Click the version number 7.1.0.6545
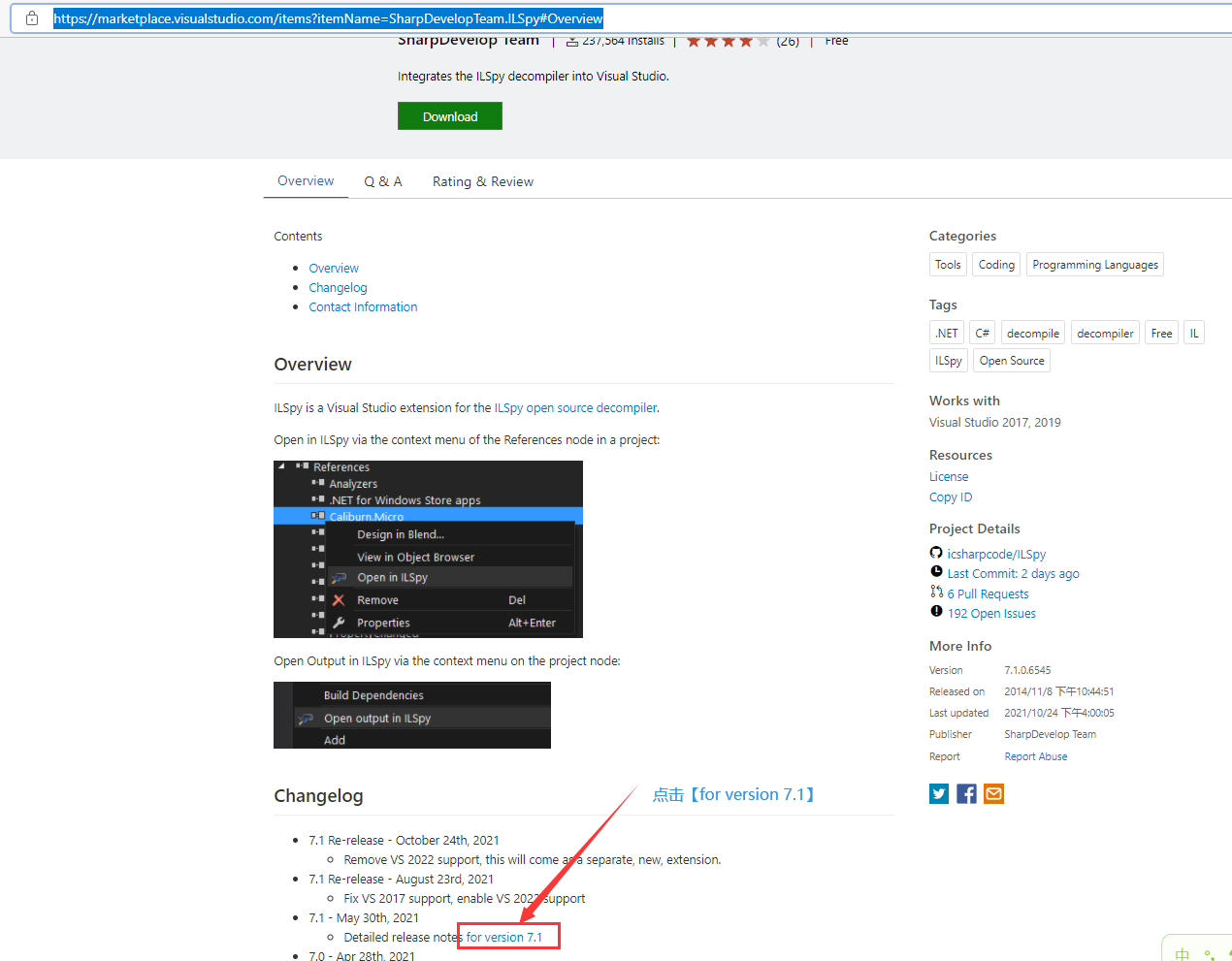 (1027, 671)
